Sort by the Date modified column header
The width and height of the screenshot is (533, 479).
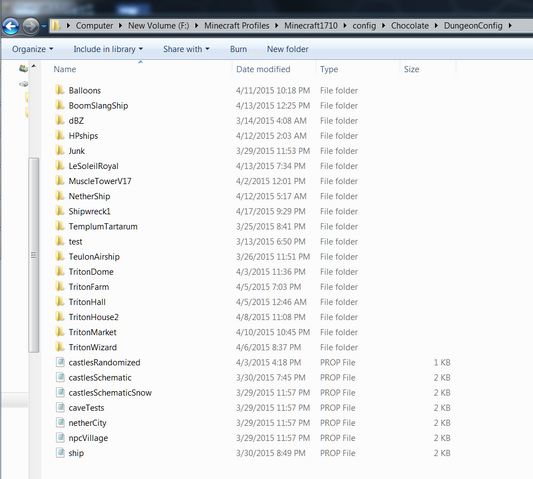click(x=263, y=69)
